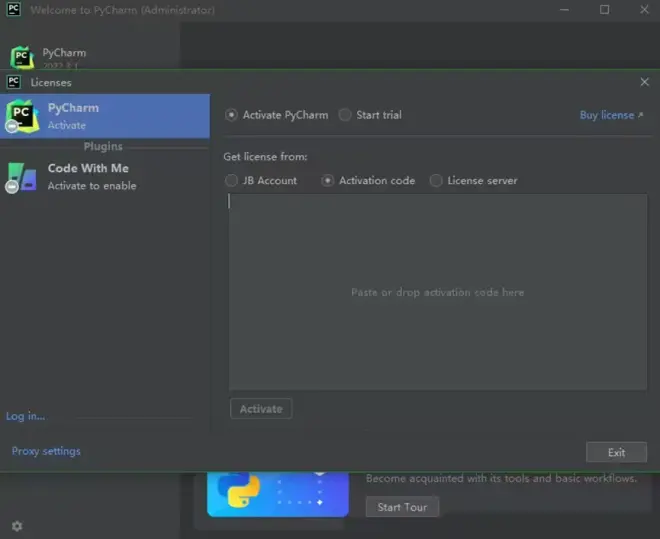Click Start Tour in the Welcome window

pos(402,507)
